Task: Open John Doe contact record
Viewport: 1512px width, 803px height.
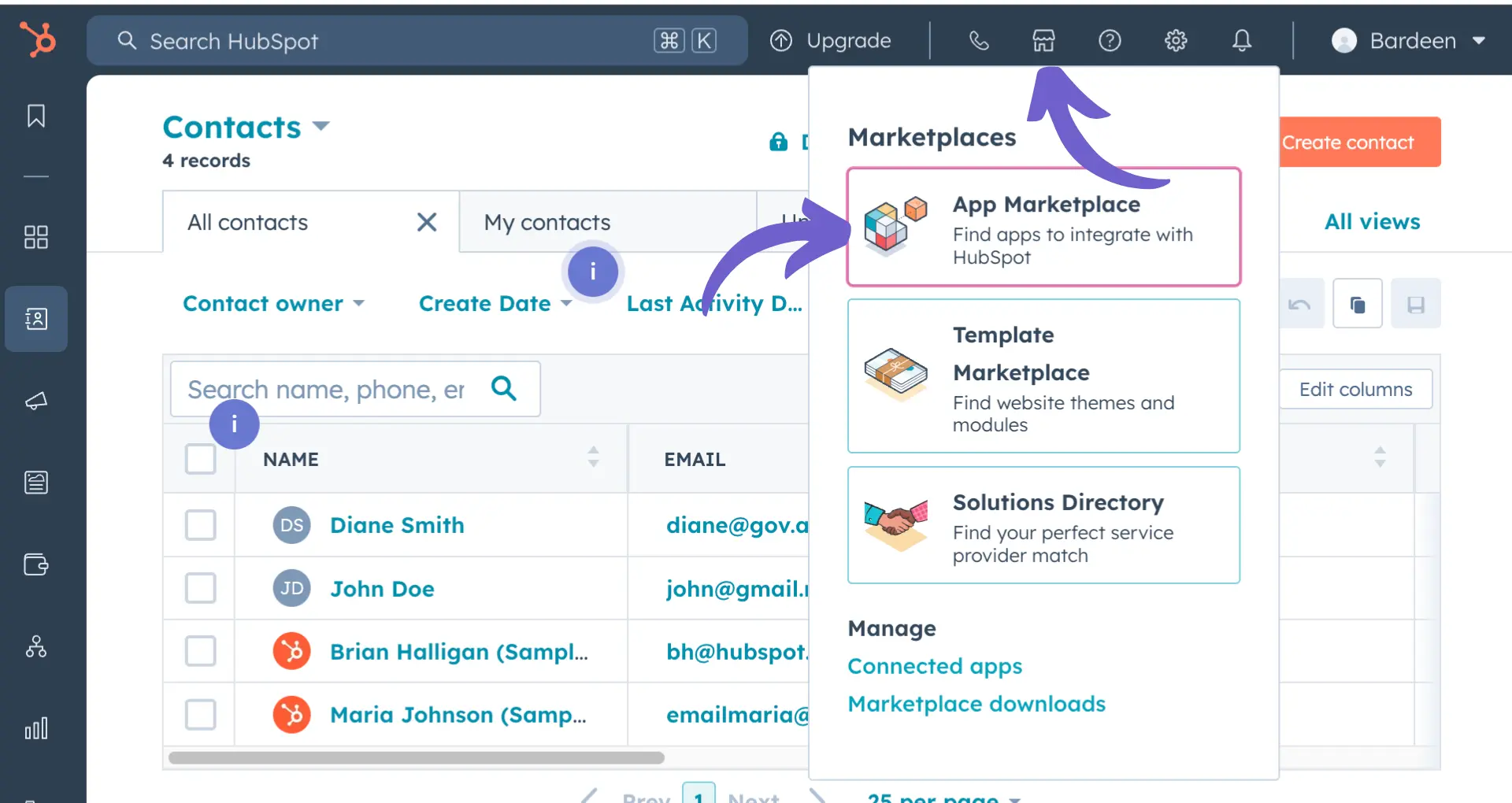Action: coord(382,589)
